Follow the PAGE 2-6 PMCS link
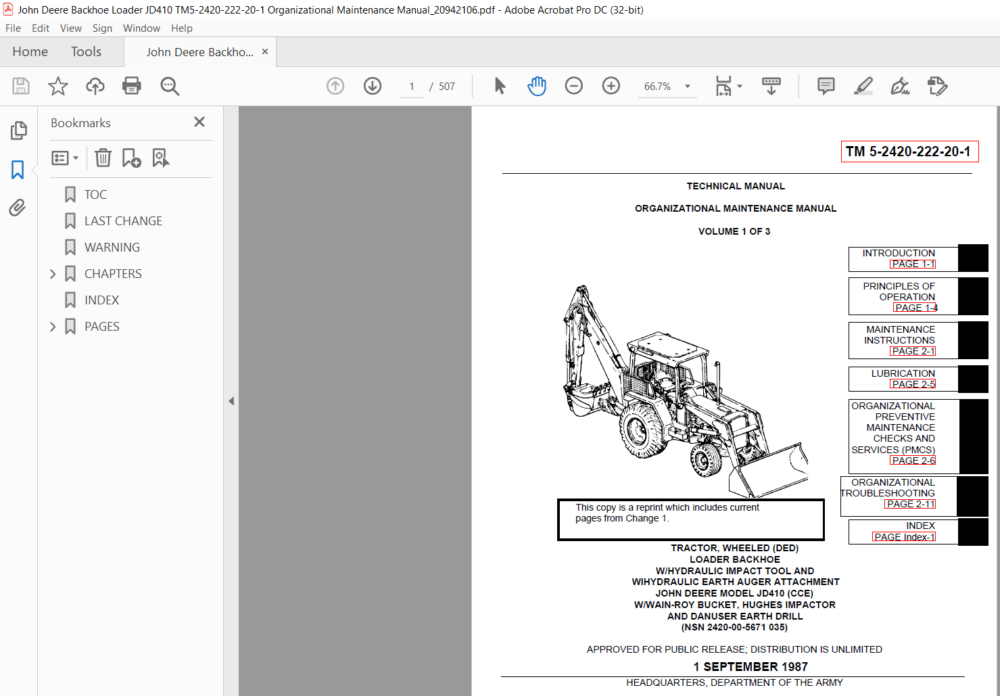Viewport: 1000px width, 696px height. tap(913, 461)
